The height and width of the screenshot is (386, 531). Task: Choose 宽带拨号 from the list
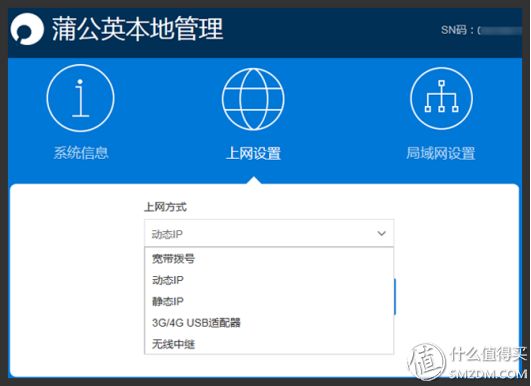click(269, 259)
